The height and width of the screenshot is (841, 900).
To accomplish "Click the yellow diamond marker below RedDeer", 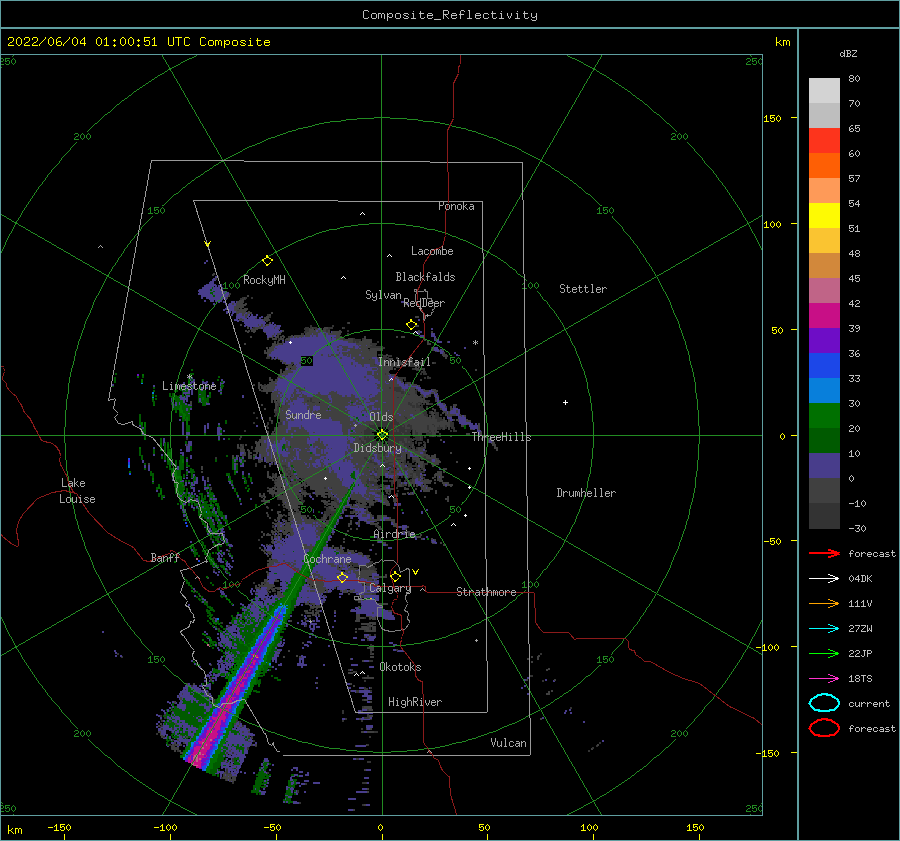I will click(412, 325).
